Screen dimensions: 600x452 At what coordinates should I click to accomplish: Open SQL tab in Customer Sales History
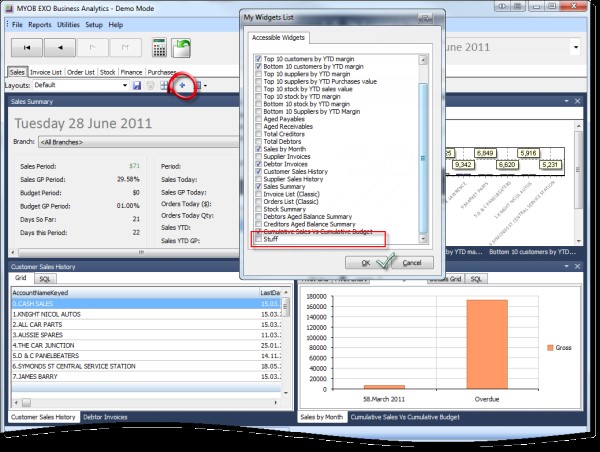[45, 279]
